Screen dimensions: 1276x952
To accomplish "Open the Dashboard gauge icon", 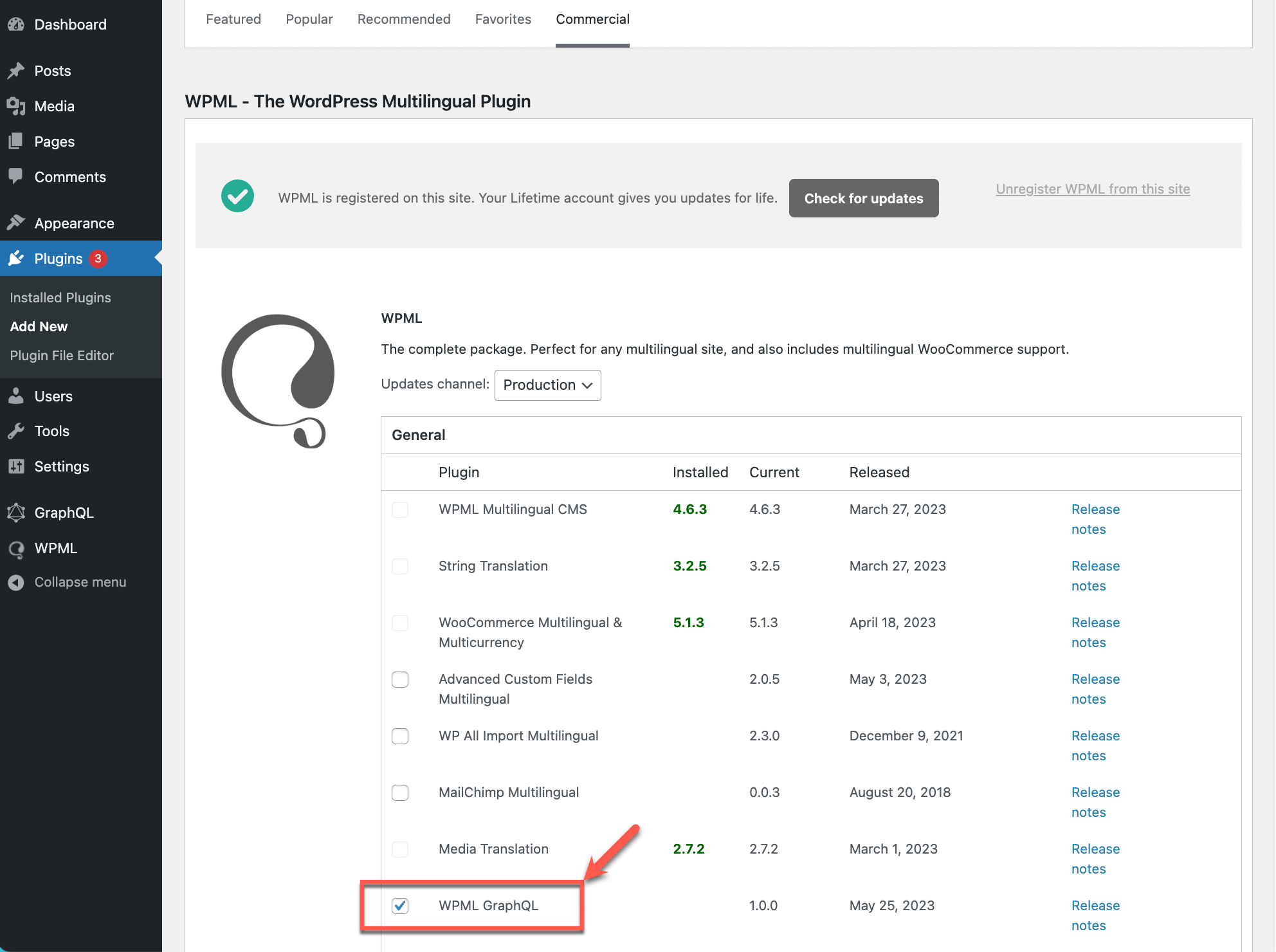I will point(16,24).
